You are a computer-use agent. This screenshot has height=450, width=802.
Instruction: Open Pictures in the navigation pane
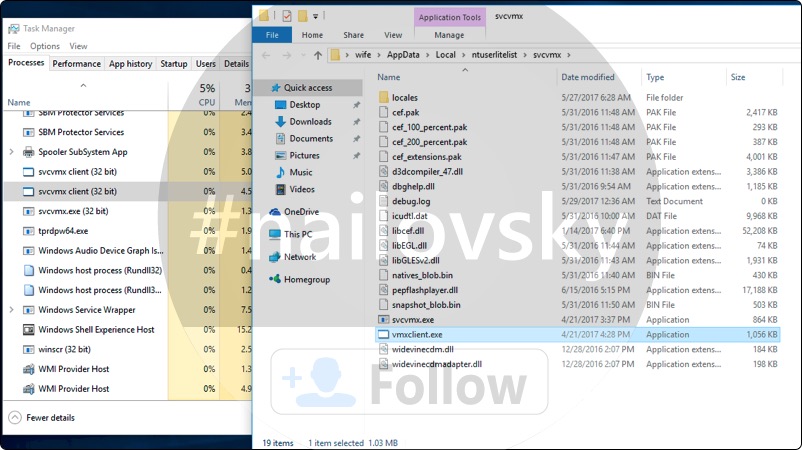tap(304, 155)
